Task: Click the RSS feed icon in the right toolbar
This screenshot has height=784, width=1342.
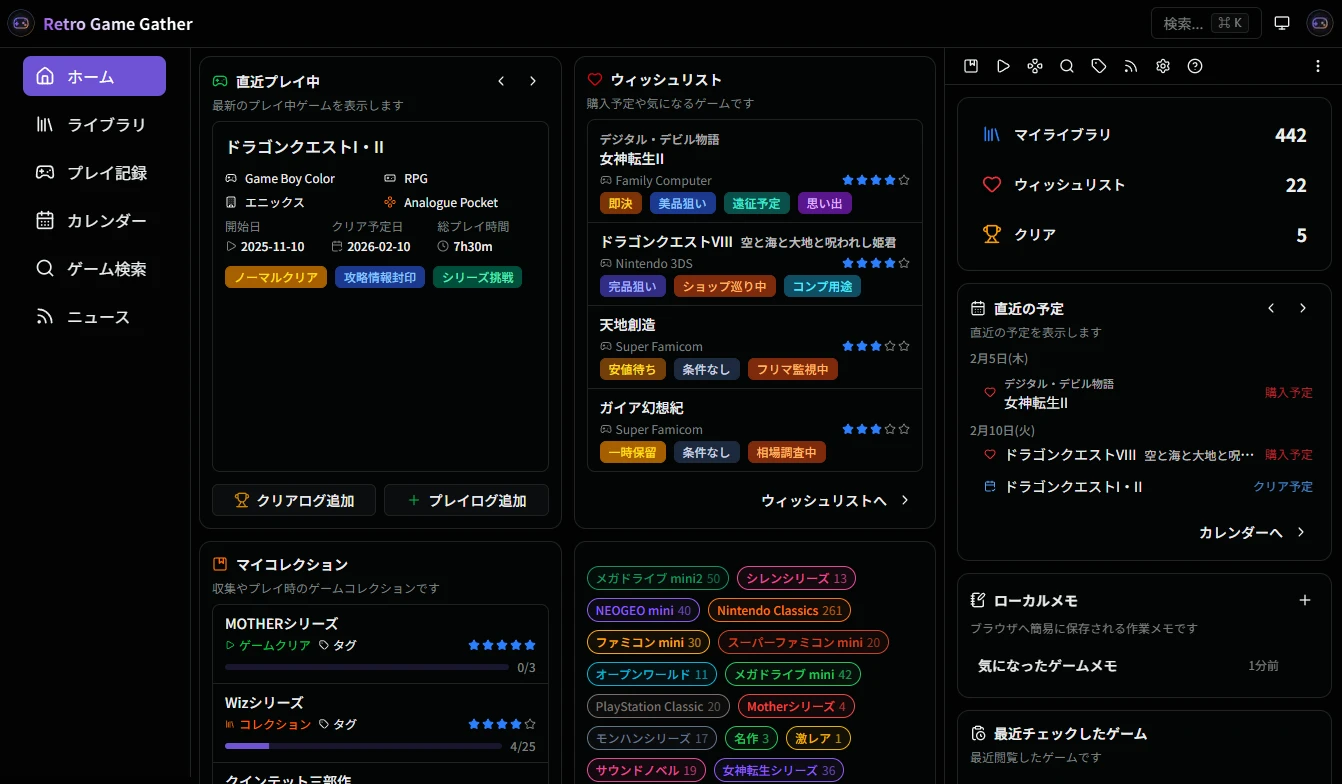Action: click(1131, 66)
